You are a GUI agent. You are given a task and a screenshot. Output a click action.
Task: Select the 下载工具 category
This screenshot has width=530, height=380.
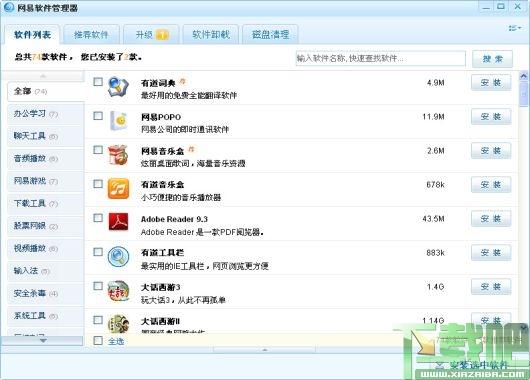click(x=45, y=204)
